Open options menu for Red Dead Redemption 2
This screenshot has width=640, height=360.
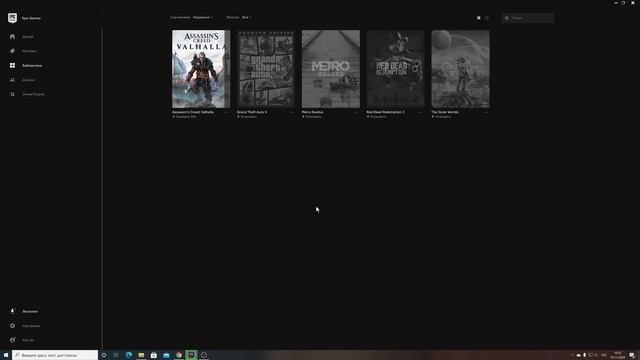coord(421,112)
